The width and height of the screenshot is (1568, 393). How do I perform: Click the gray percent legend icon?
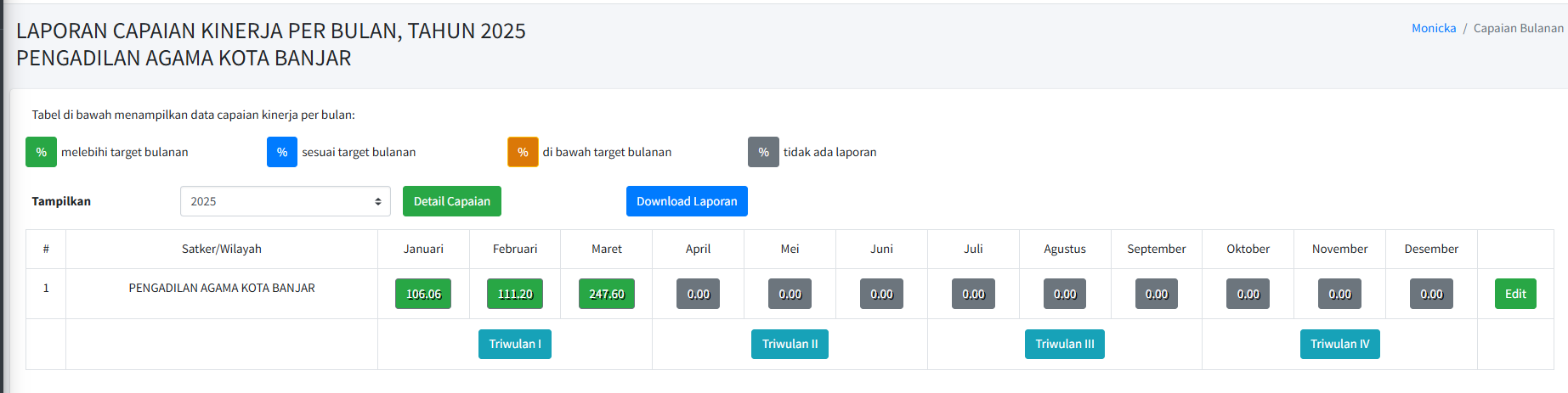pos(763,152)
